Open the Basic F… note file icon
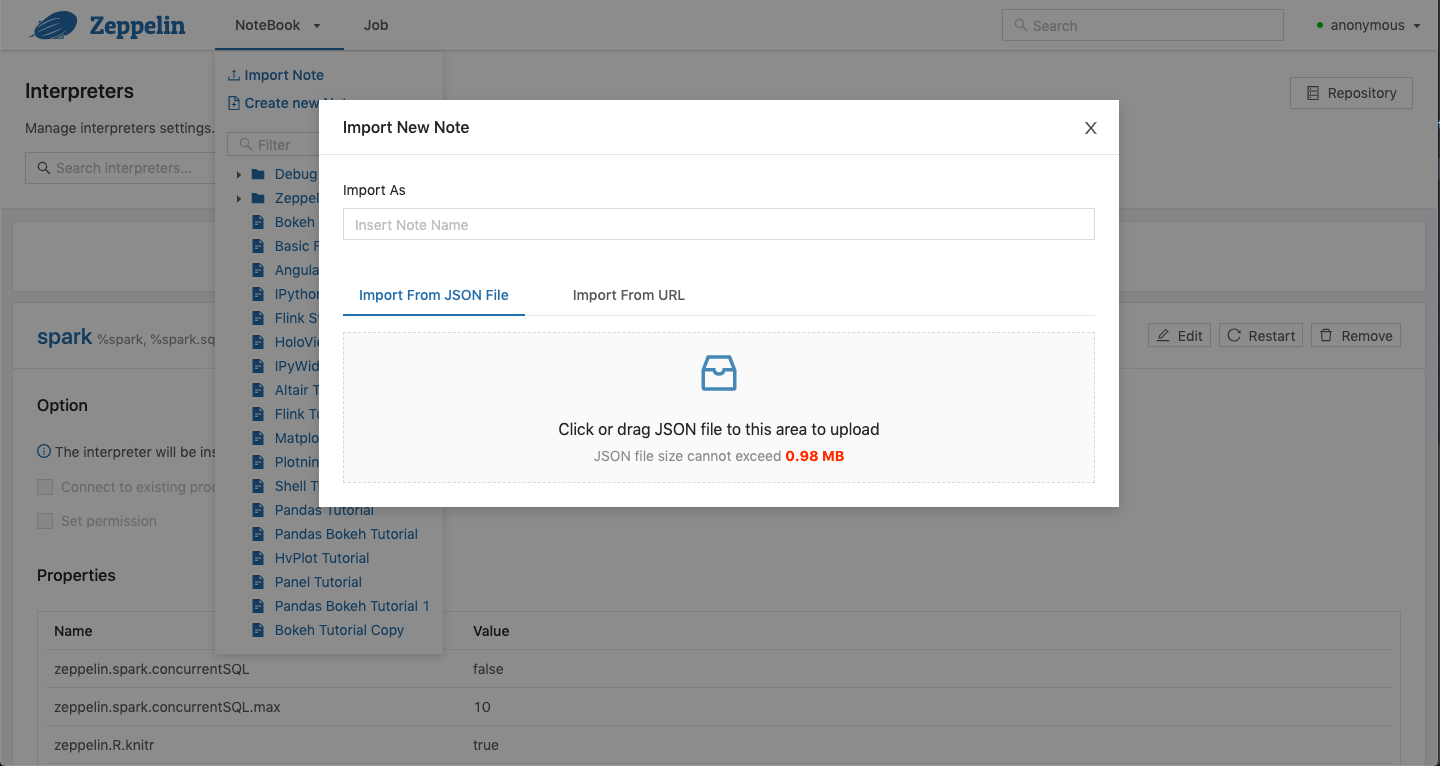Viewport: 1440px width, 766px height. pyautogui.click(x=258, y=246)
